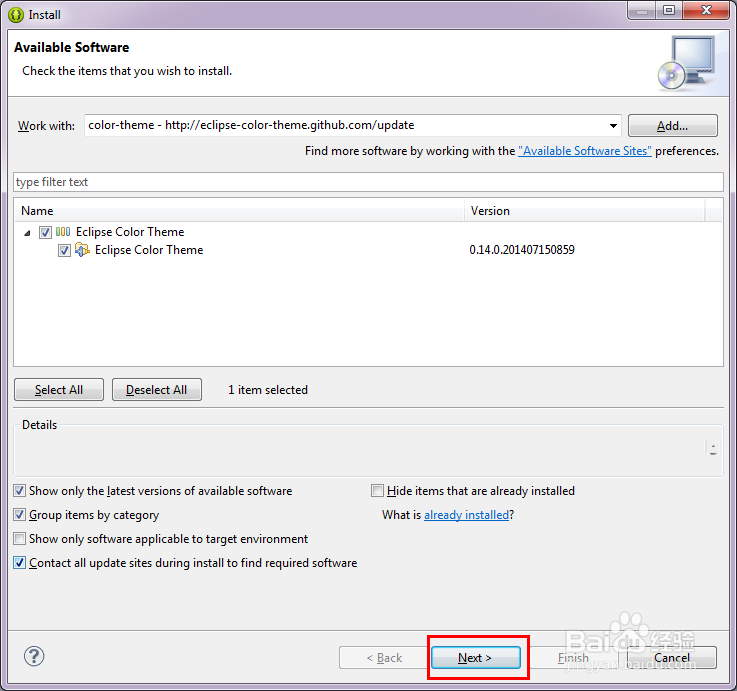
Task: Enable Hide items that are already installed
Action: pos(377,491)
